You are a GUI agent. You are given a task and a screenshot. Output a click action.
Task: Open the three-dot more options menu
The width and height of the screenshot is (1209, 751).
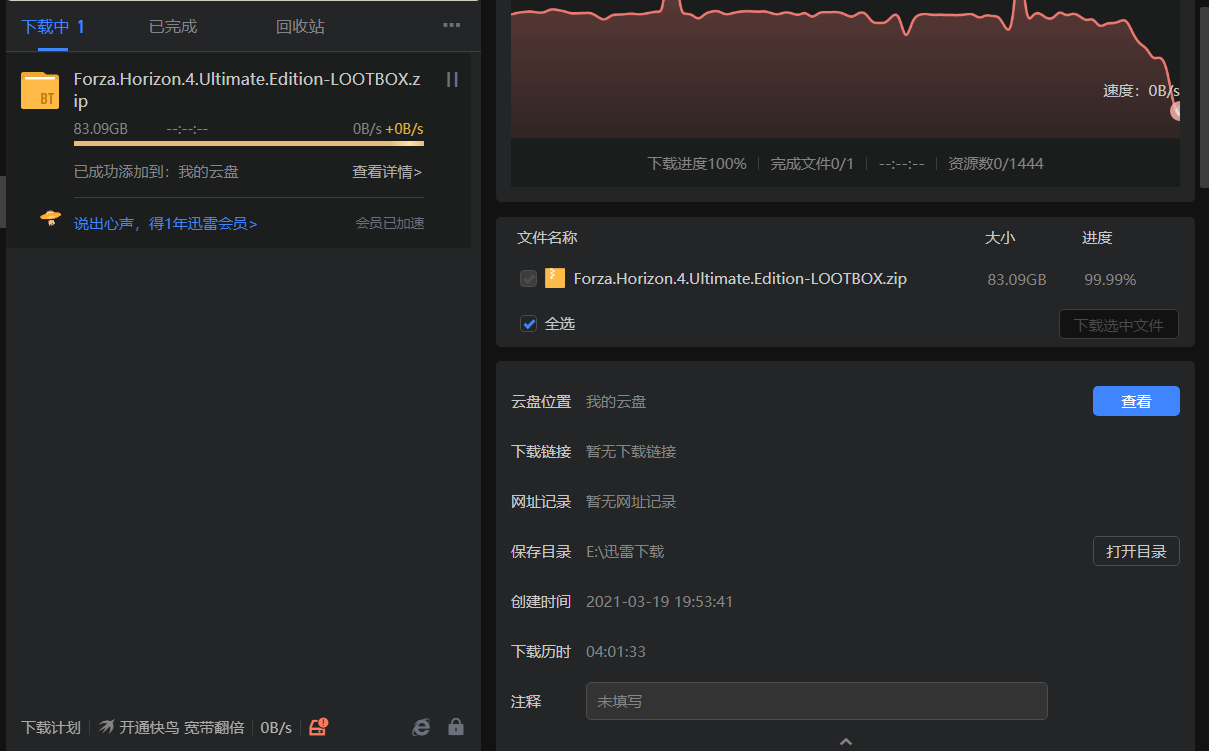pos(451,26)
